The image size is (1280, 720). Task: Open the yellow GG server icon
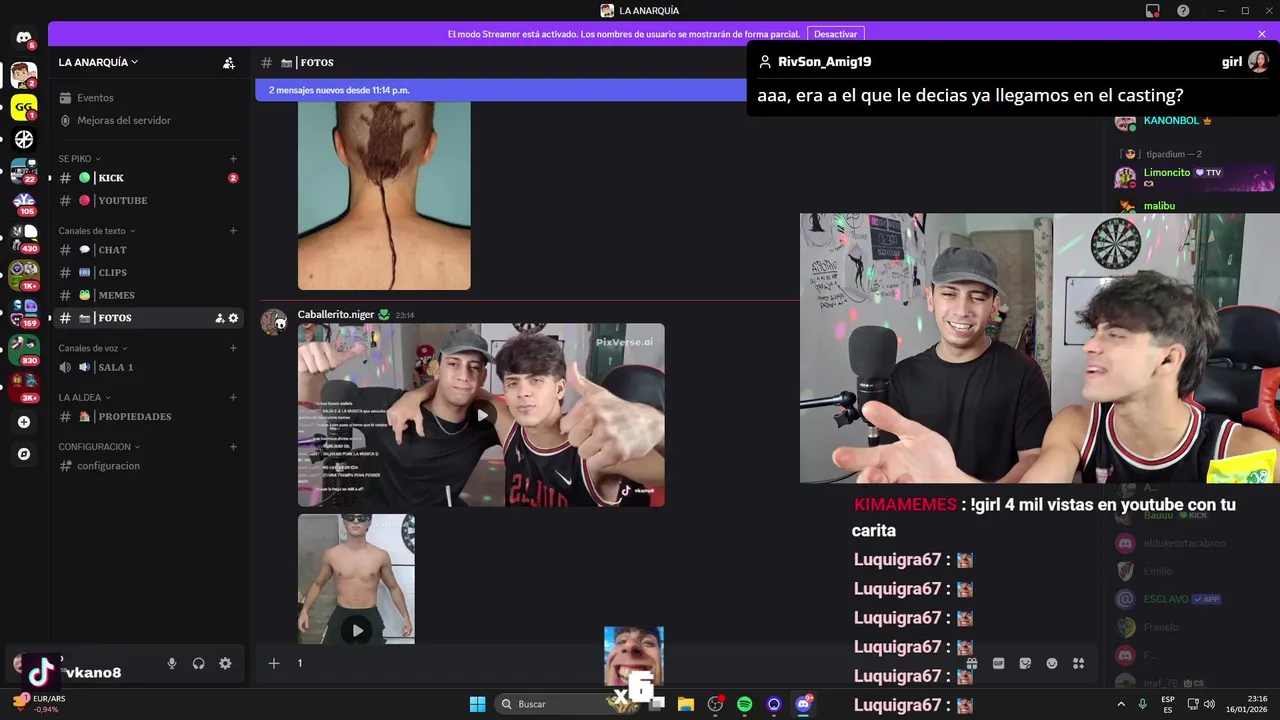point(24,107)
